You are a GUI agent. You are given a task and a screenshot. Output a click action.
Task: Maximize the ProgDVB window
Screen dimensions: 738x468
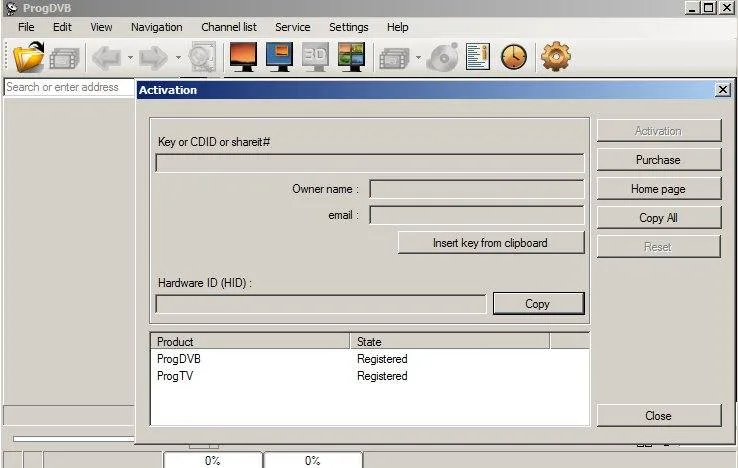(x=708, y=8)
